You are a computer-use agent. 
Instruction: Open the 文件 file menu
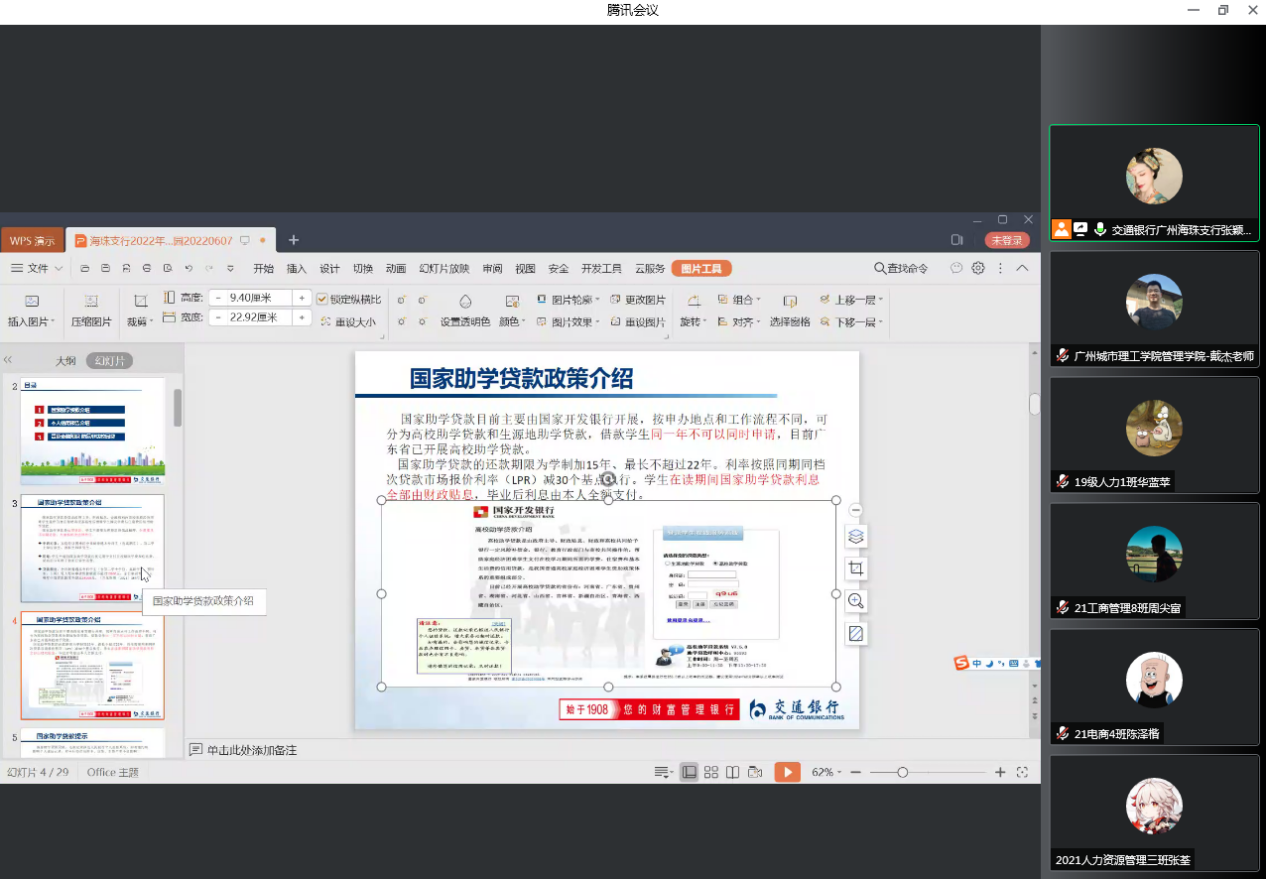pyautogui.click(x=38, y=268)
